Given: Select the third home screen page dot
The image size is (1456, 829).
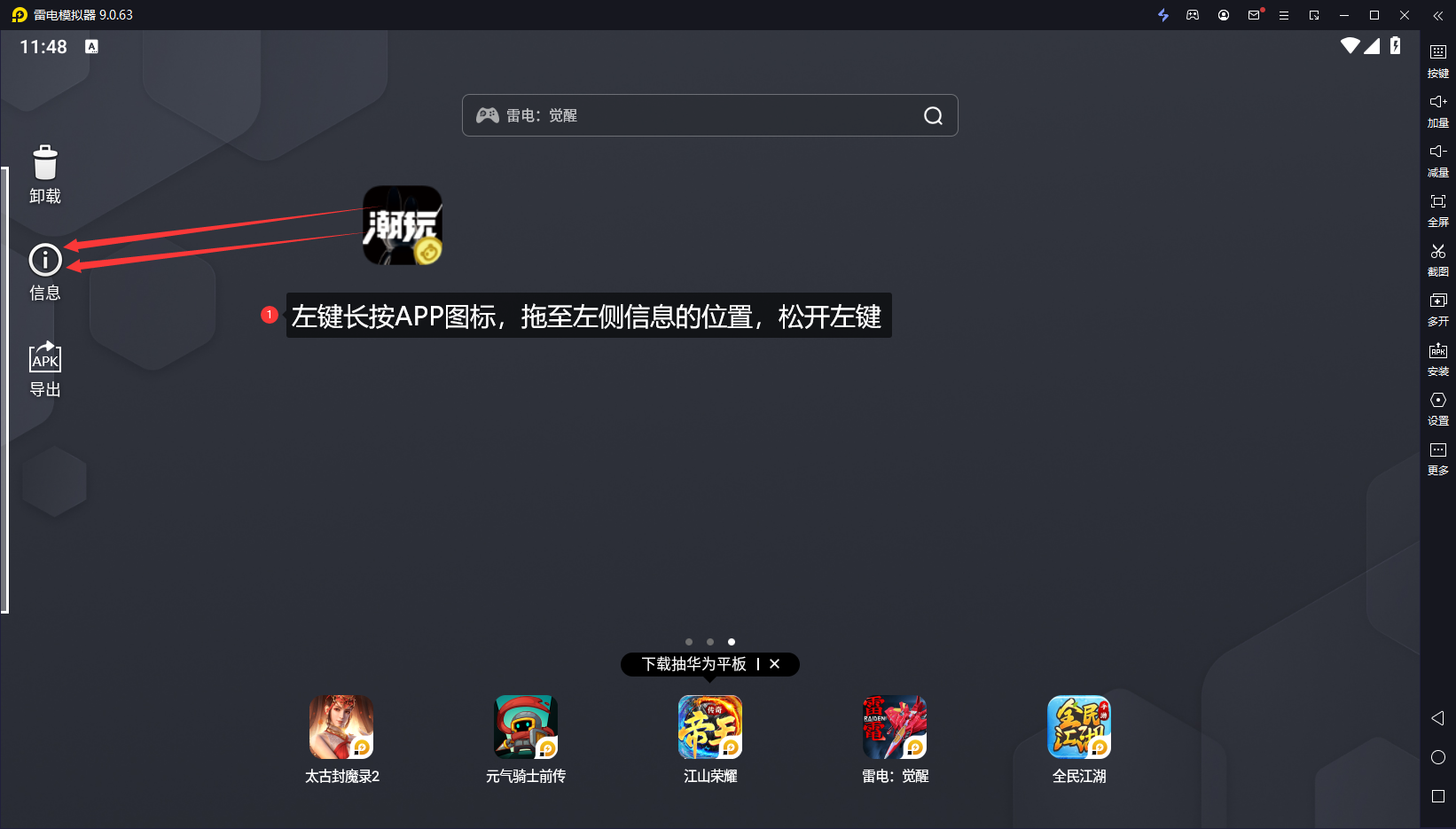Looking at the screenshot, I should coord(732,642).
